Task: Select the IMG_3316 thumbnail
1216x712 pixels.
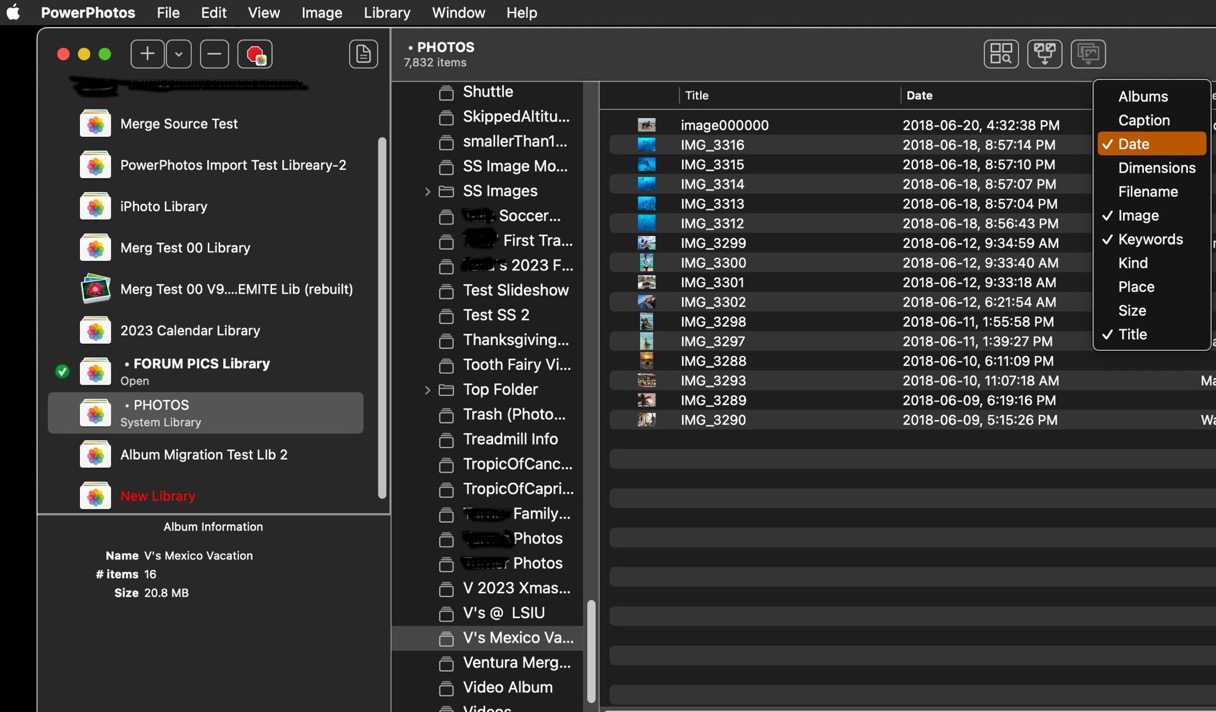Action: pos(647,145)
